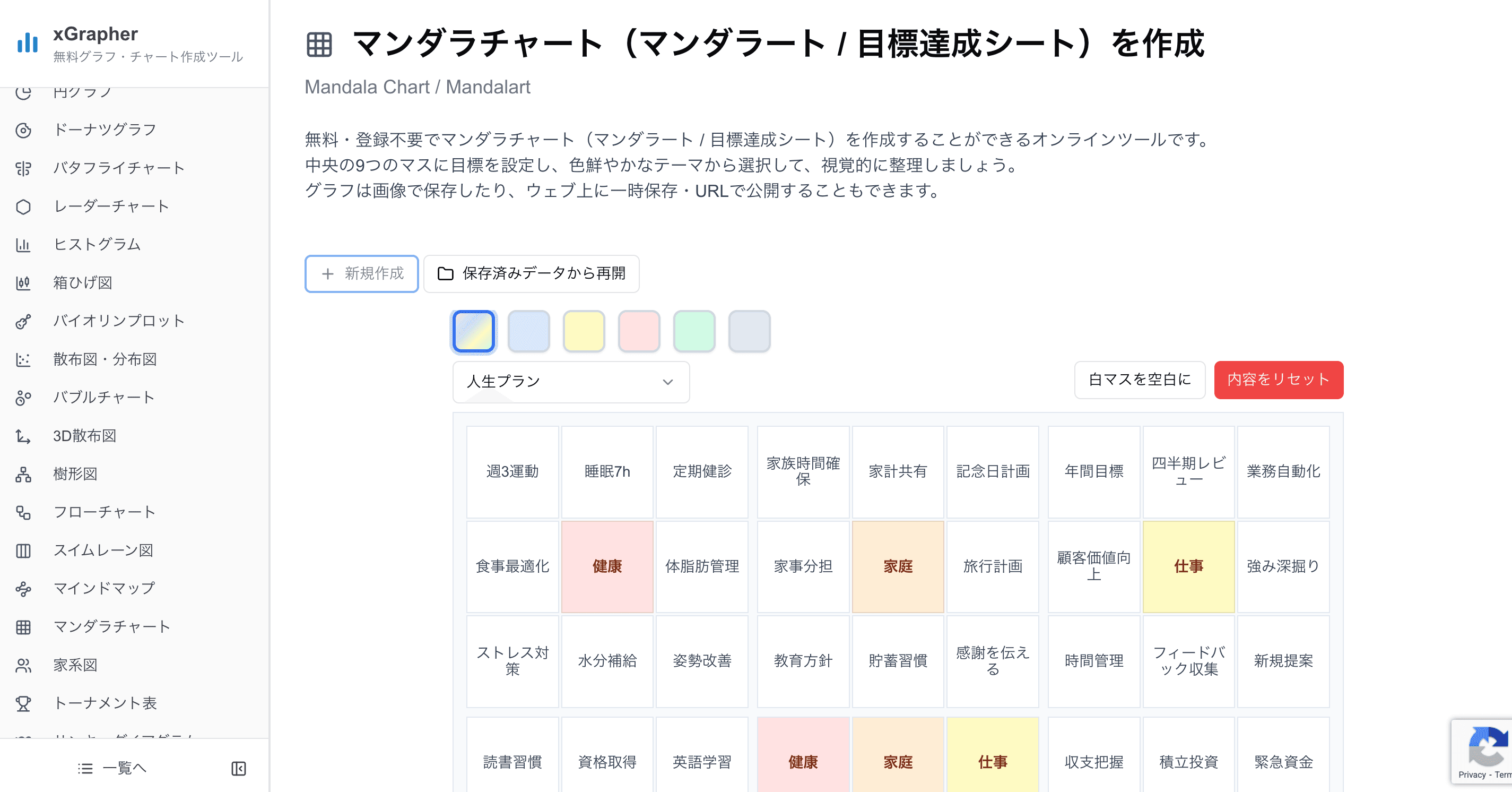
Task: Select the 家系図 icon
Action: (x=23, y=665)
